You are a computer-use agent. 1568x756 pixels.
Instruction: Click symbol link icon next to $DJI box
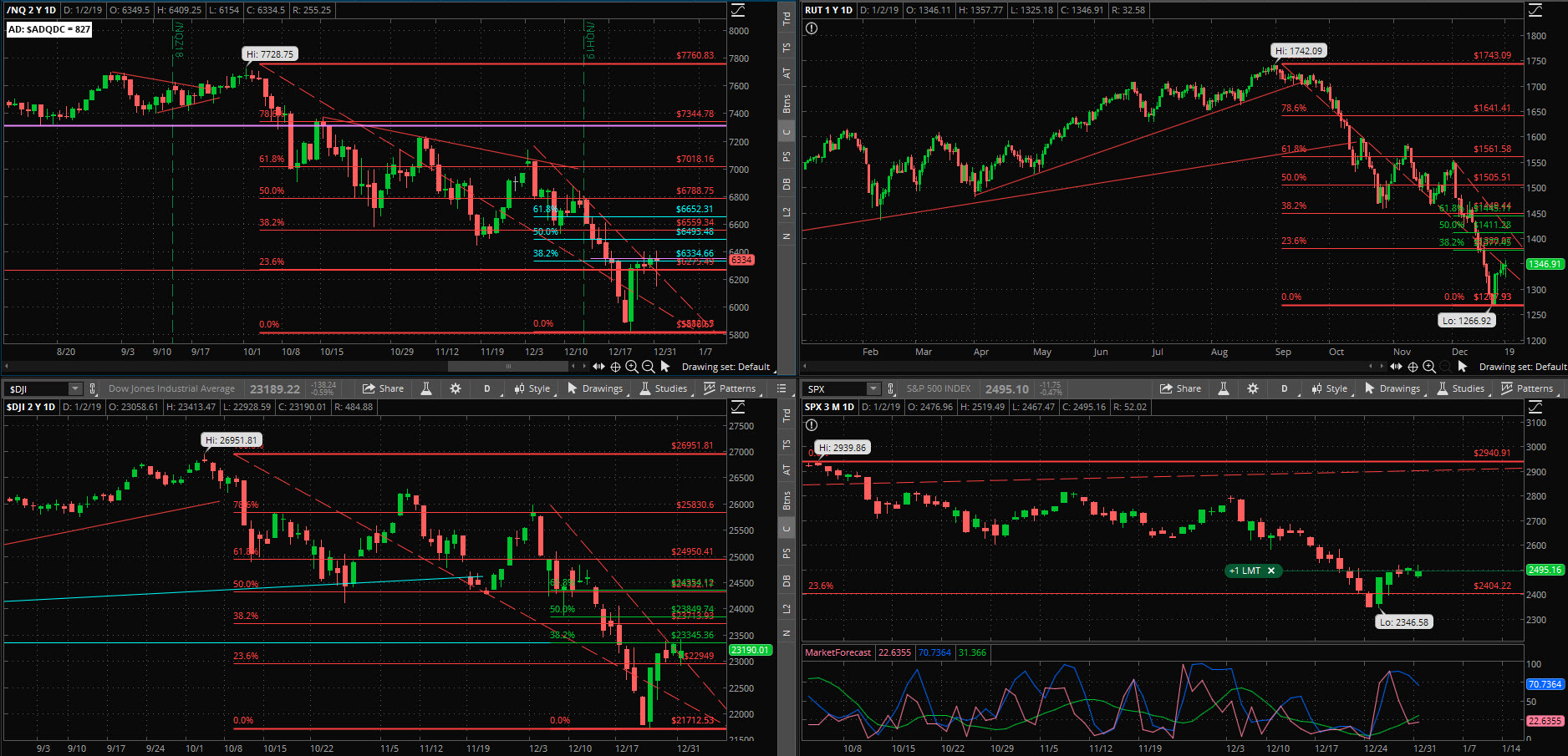click(x=93, y=389)
